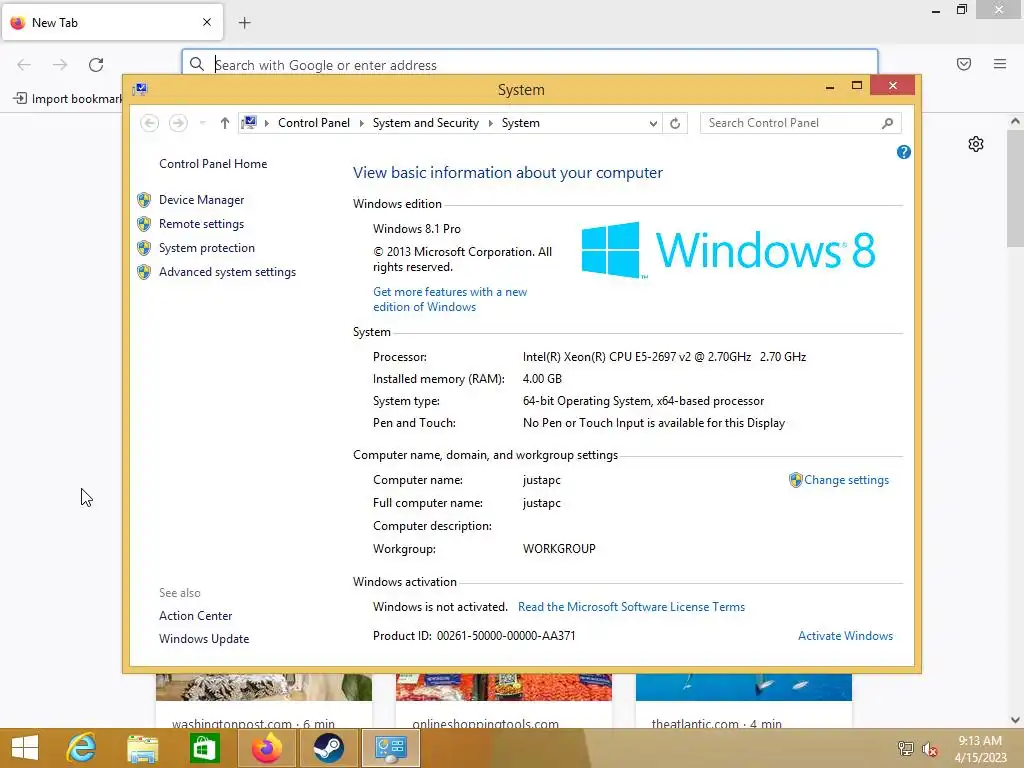Click the computer icon in the address bar
The height and width of the screenshot is (768, 1024).
(249, 123)
